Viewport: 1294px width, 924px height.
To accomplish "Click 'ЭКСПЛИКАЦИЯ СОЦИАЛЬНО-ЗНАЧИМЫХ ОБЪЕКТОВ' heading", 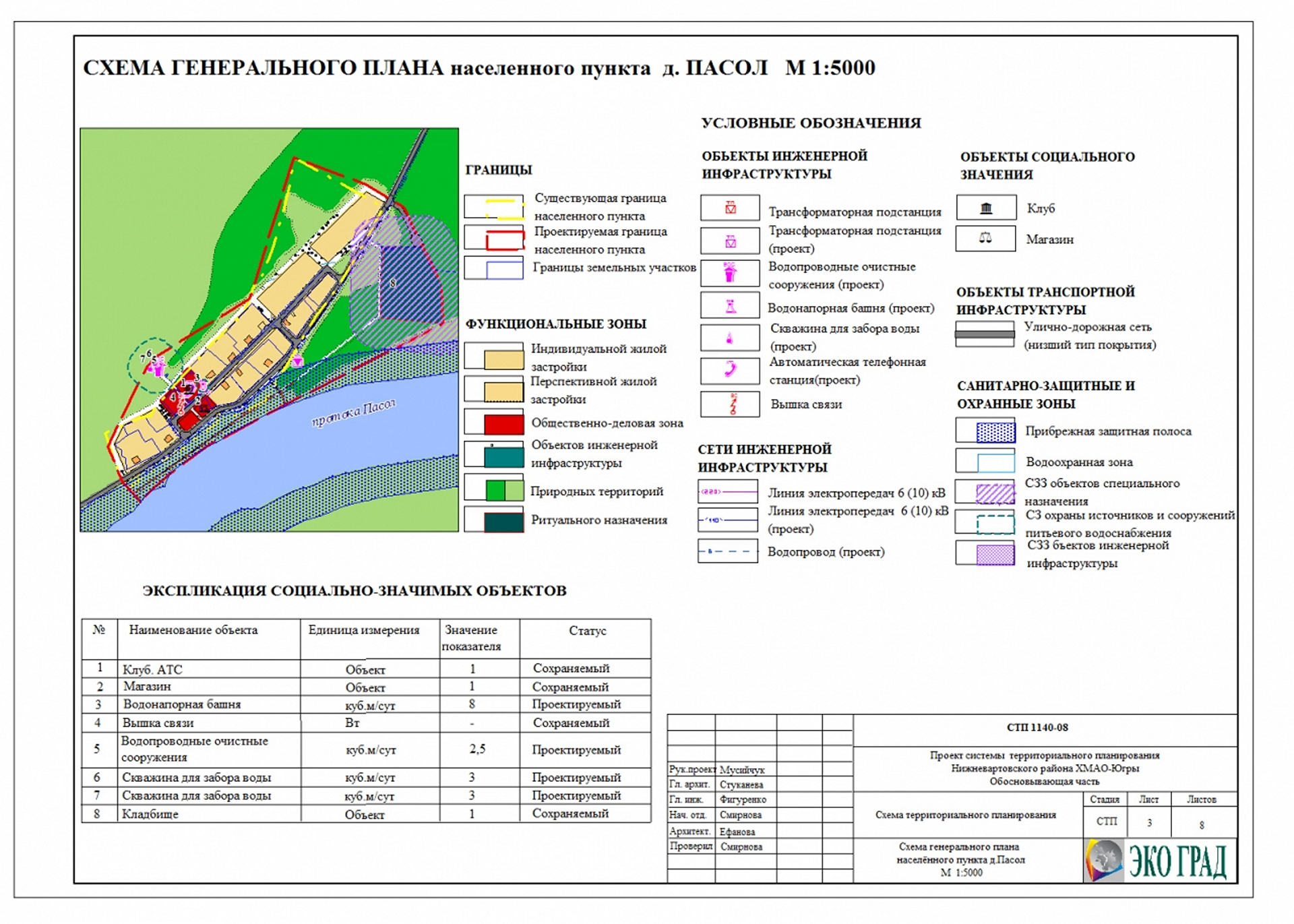I will coord(355,591).
